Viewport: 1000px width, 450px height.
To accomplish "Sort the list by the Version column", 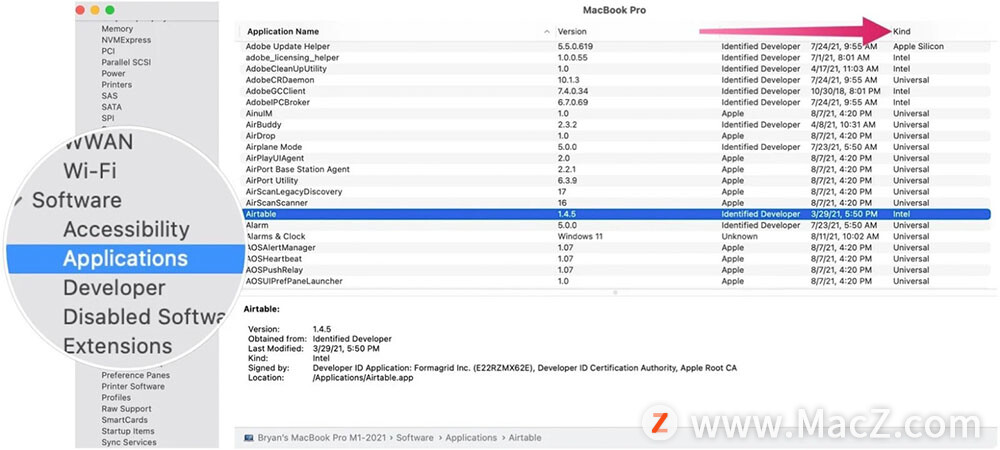I will [572, 31].
